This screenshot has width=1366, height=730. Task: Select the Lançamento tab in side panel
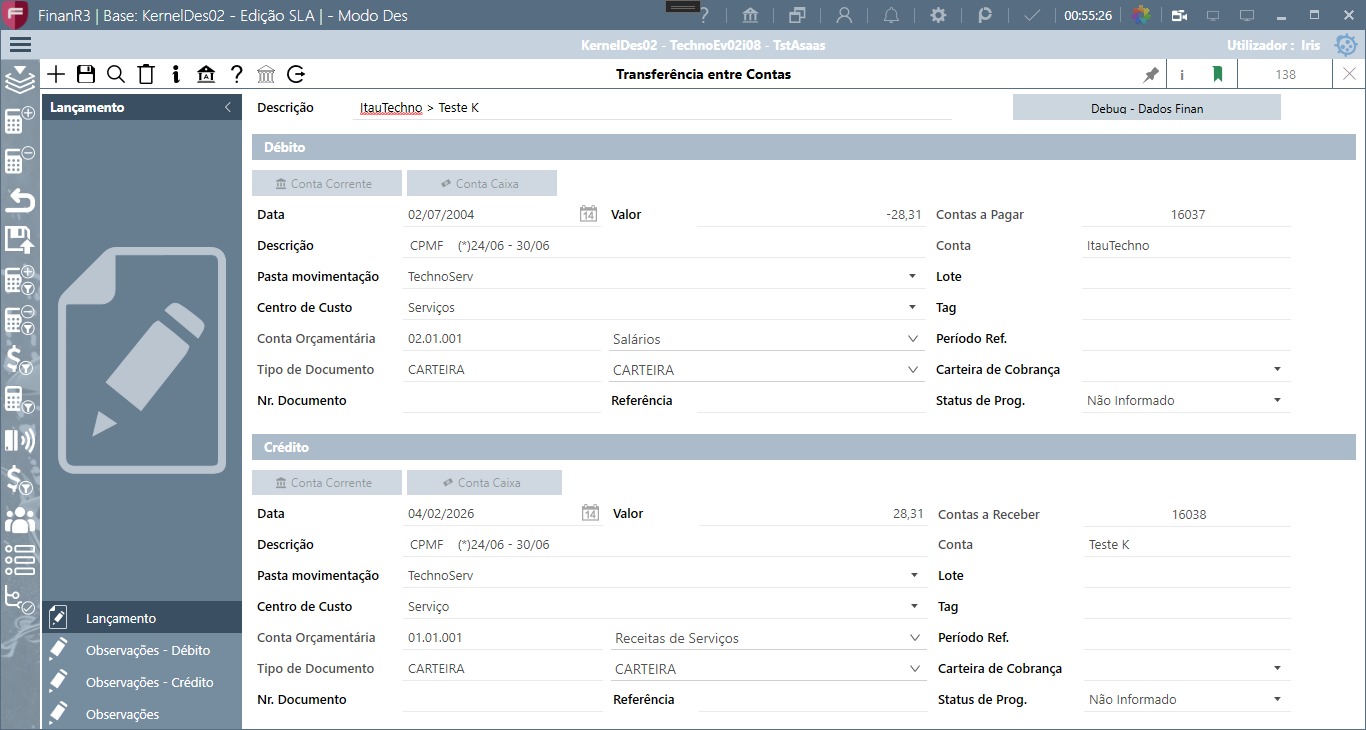142,618
